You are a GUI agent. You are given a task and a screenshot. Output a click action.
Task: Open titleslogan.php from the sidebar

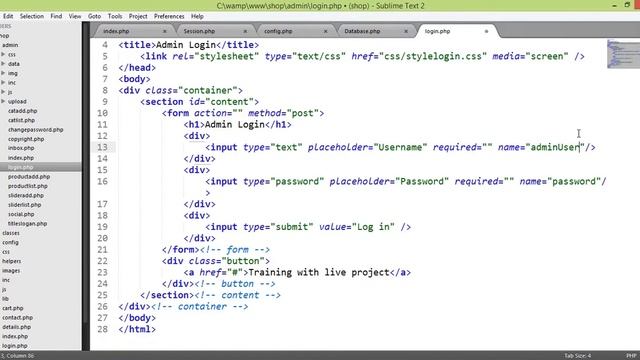coord(27,223)
